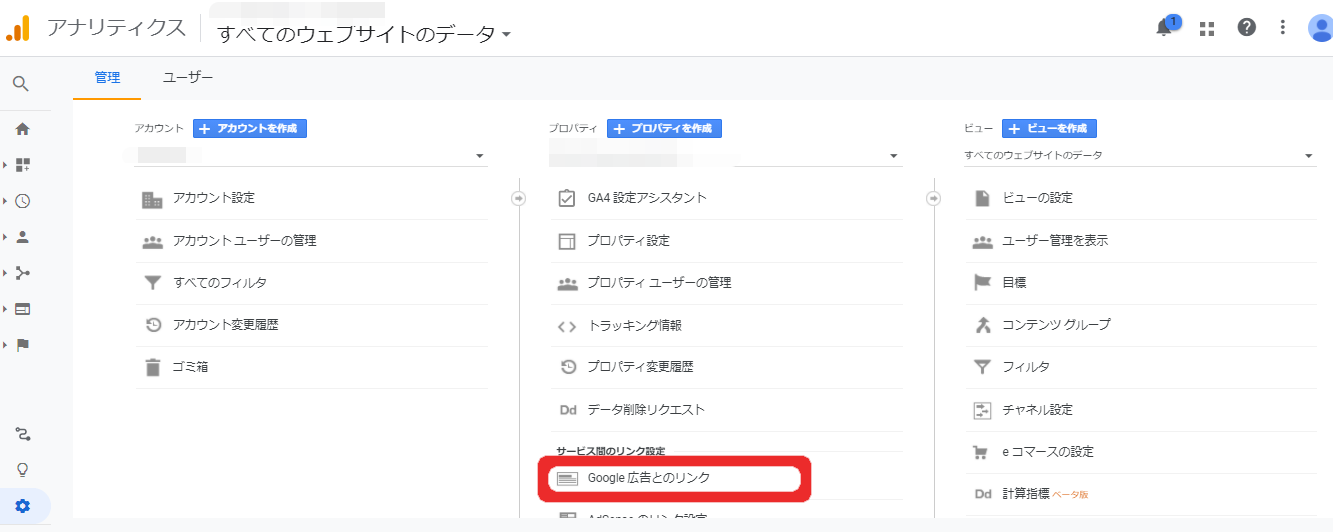
Task: Open Acquisition branching icon in sidebar
Action: pos(22,273)
